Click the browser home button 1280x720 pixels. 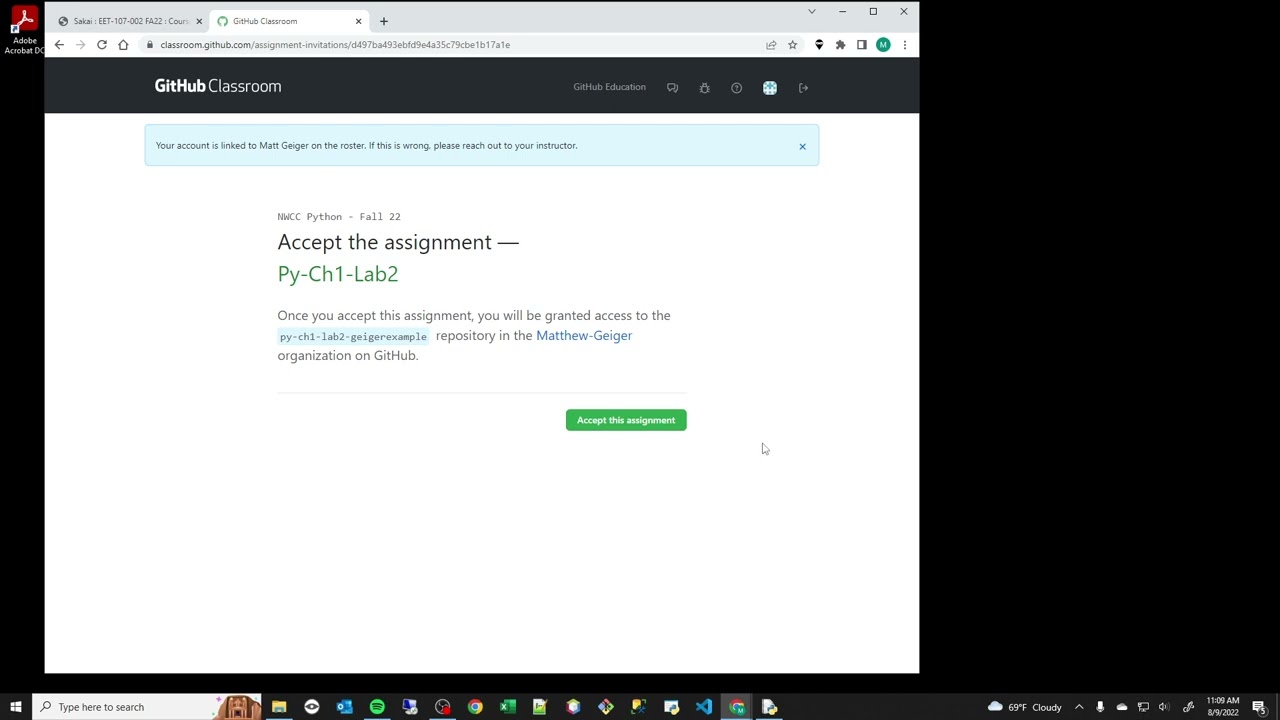(123, 45)
